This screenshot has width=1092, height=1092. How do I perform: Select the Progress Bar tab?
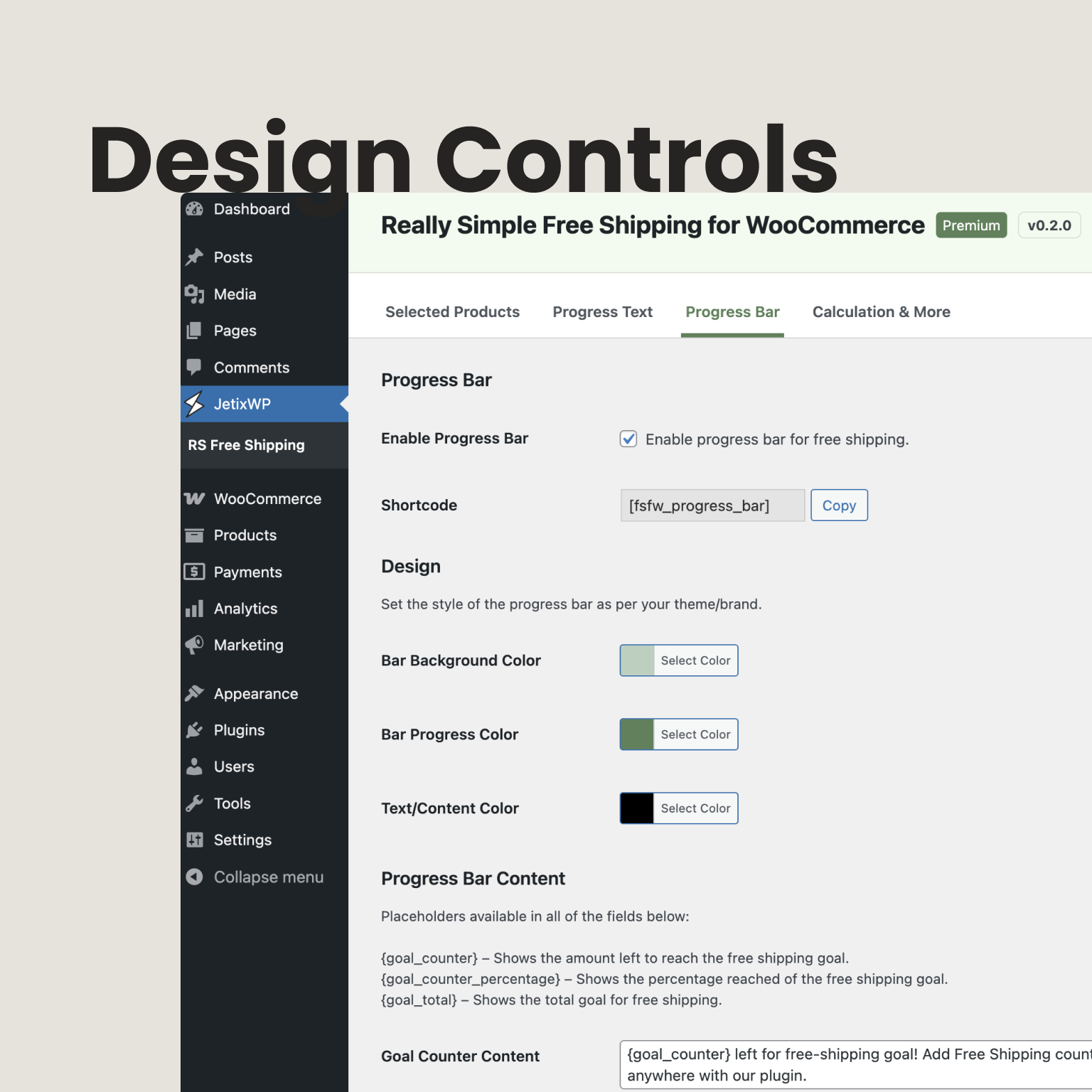pos(732,312)
